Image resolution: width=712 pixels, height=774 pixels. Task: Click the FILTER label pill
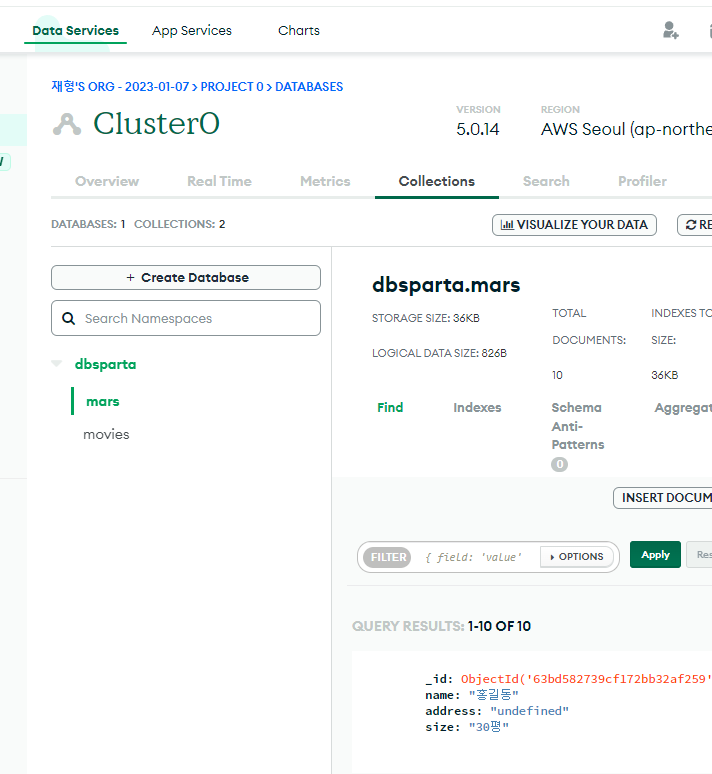point(388,557)
